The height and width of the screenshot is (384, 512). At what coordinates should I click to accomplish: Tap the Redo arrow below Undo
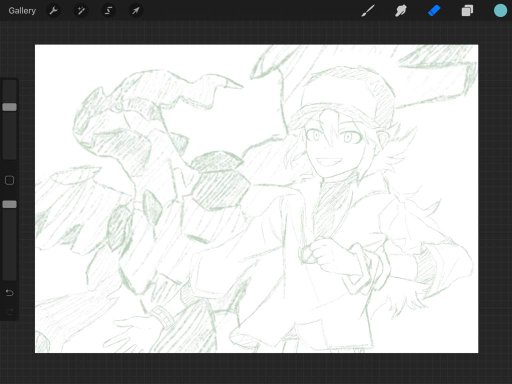click(9, 312)
